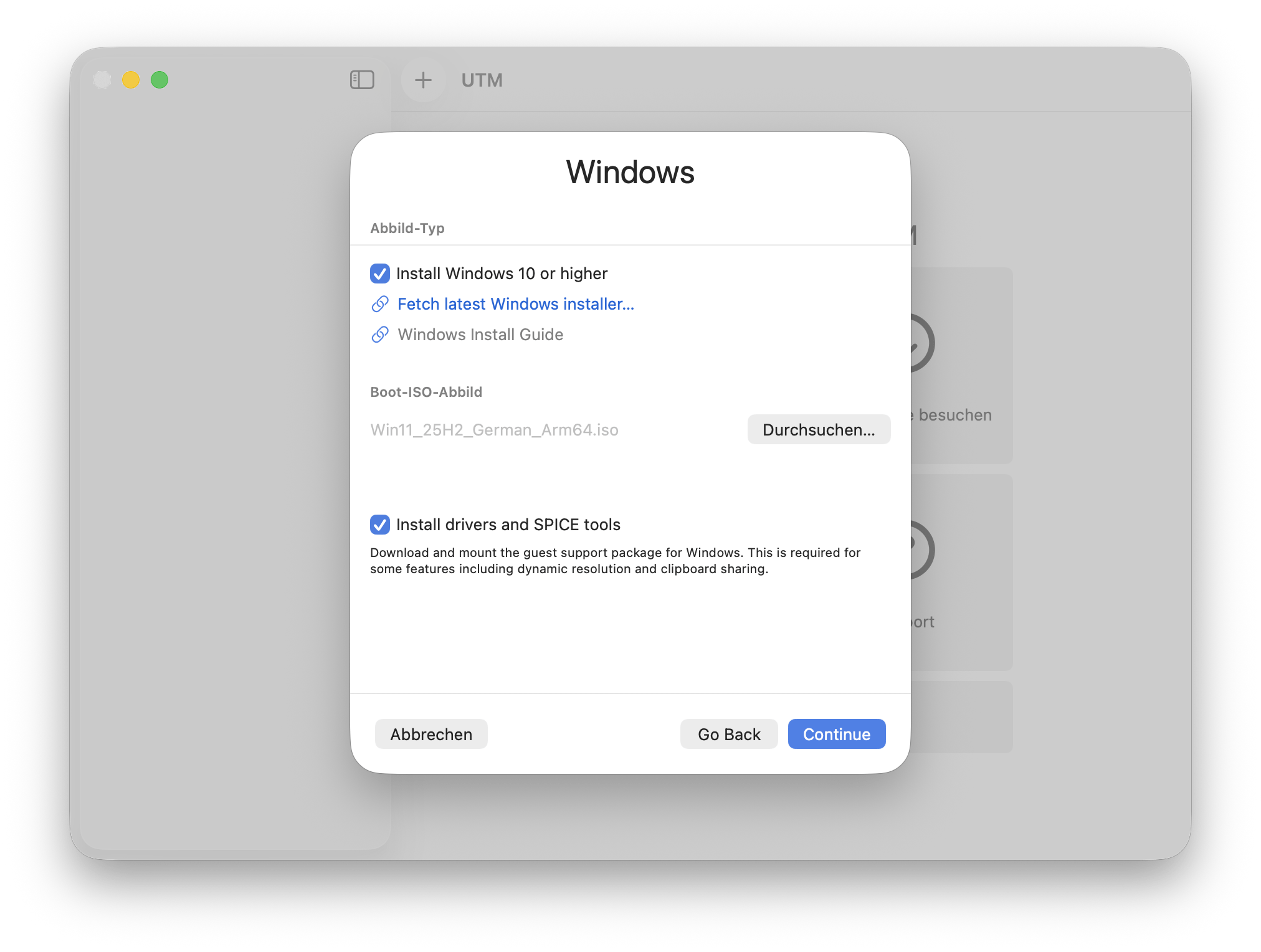The height and width of the screenshot is (952, 1261).
Task: Open Fetch latest Windows installer link
Action: (515, 304)
